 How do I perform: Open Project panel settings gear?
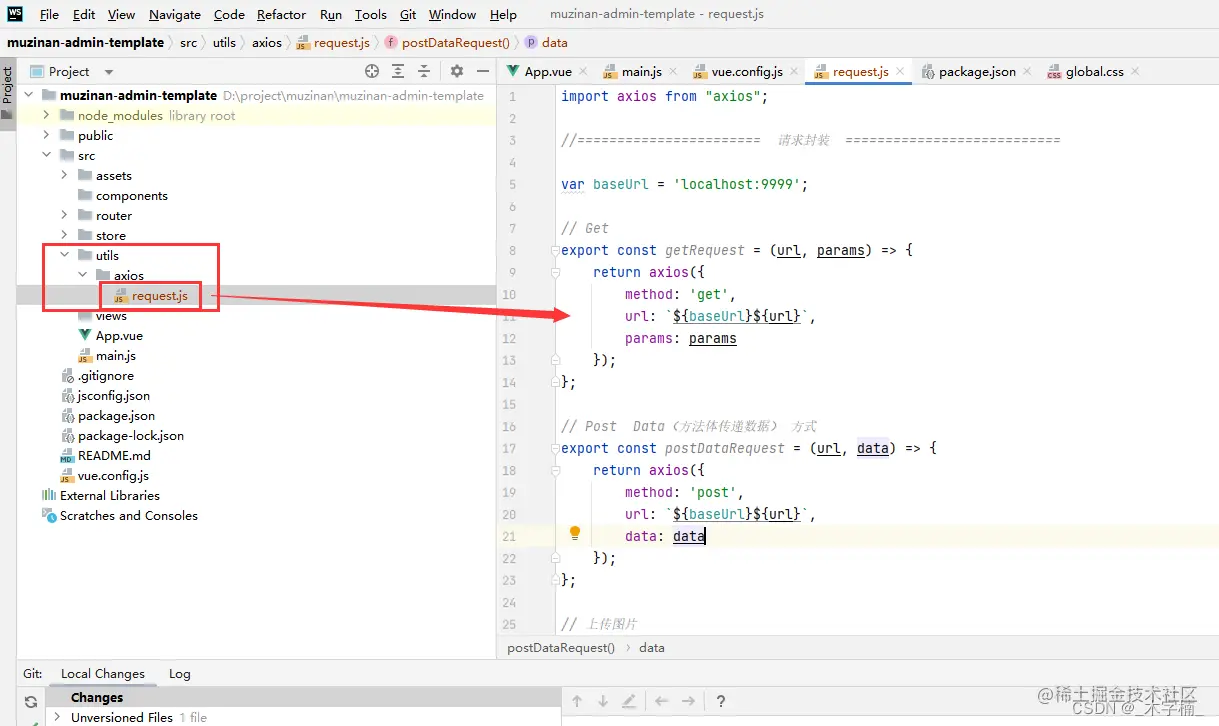point(457,71)
